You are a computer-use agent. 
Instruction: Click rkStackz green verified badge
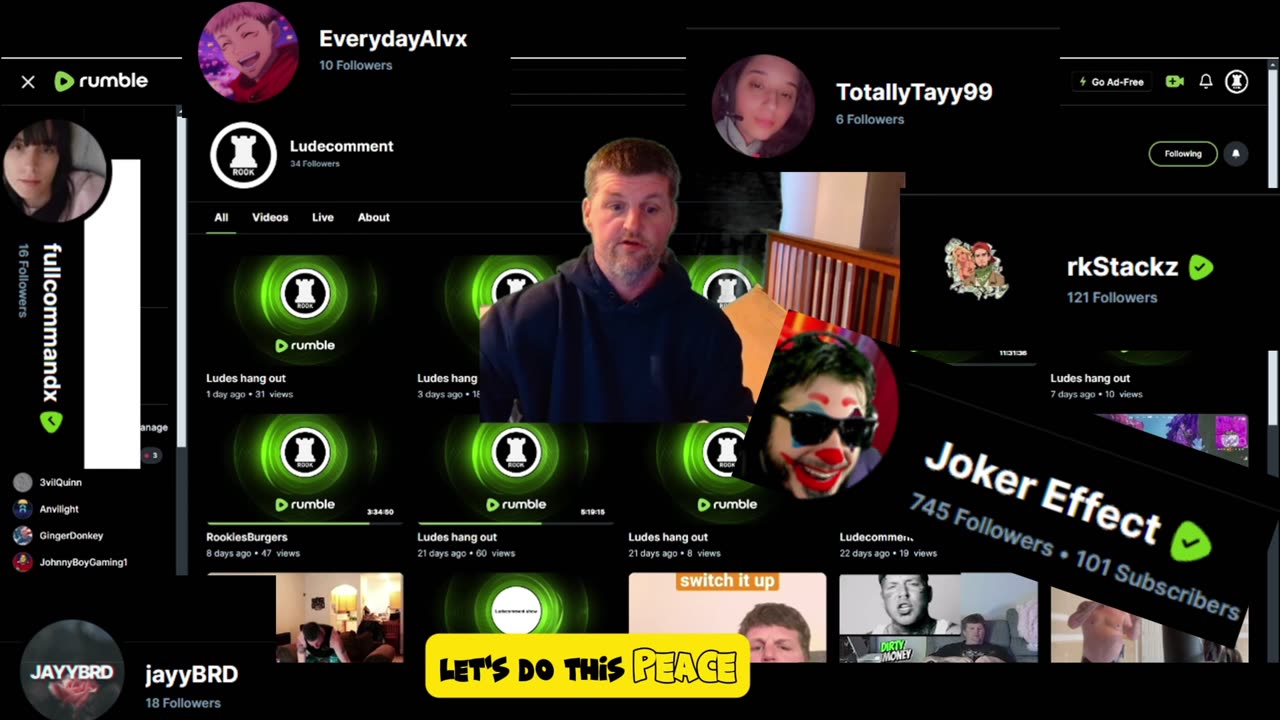(1201, 267)
